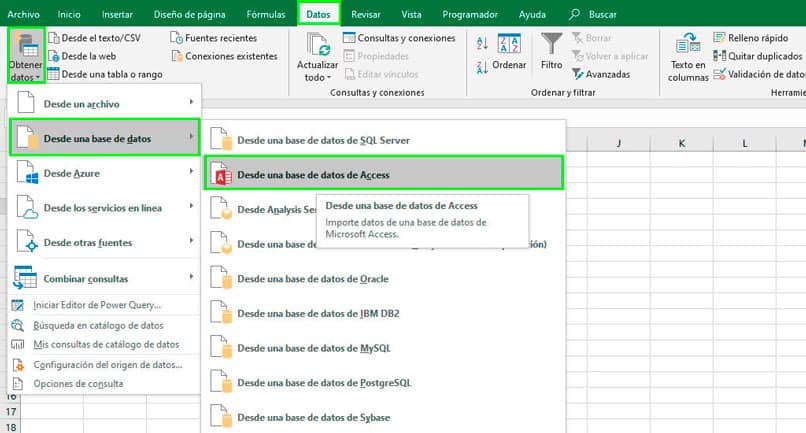The image size is (806, 433).
Task: Open the Archivo tab
Action: 24,14
